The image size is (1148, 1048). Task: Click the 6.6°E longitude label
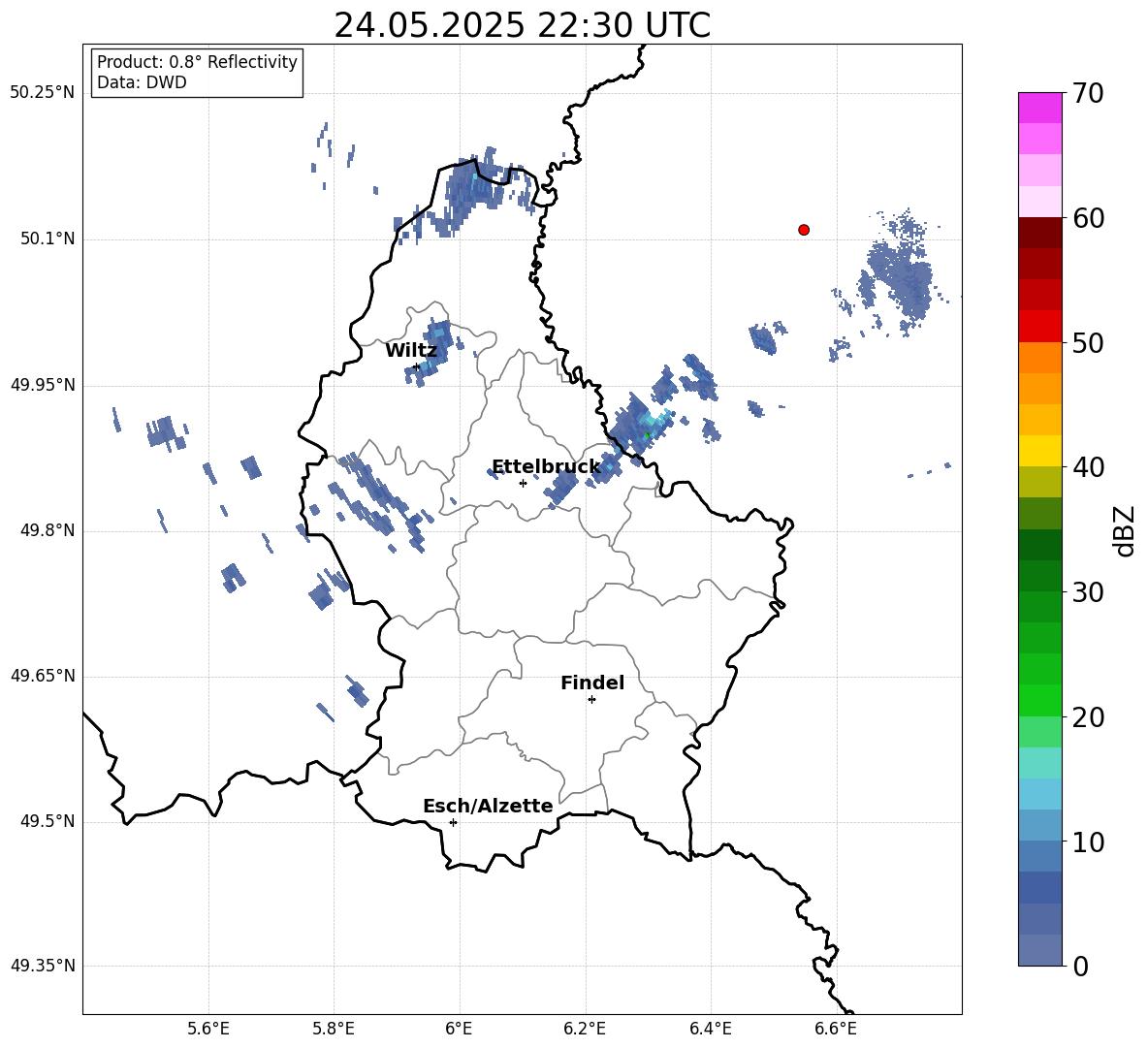point(836,1029)
